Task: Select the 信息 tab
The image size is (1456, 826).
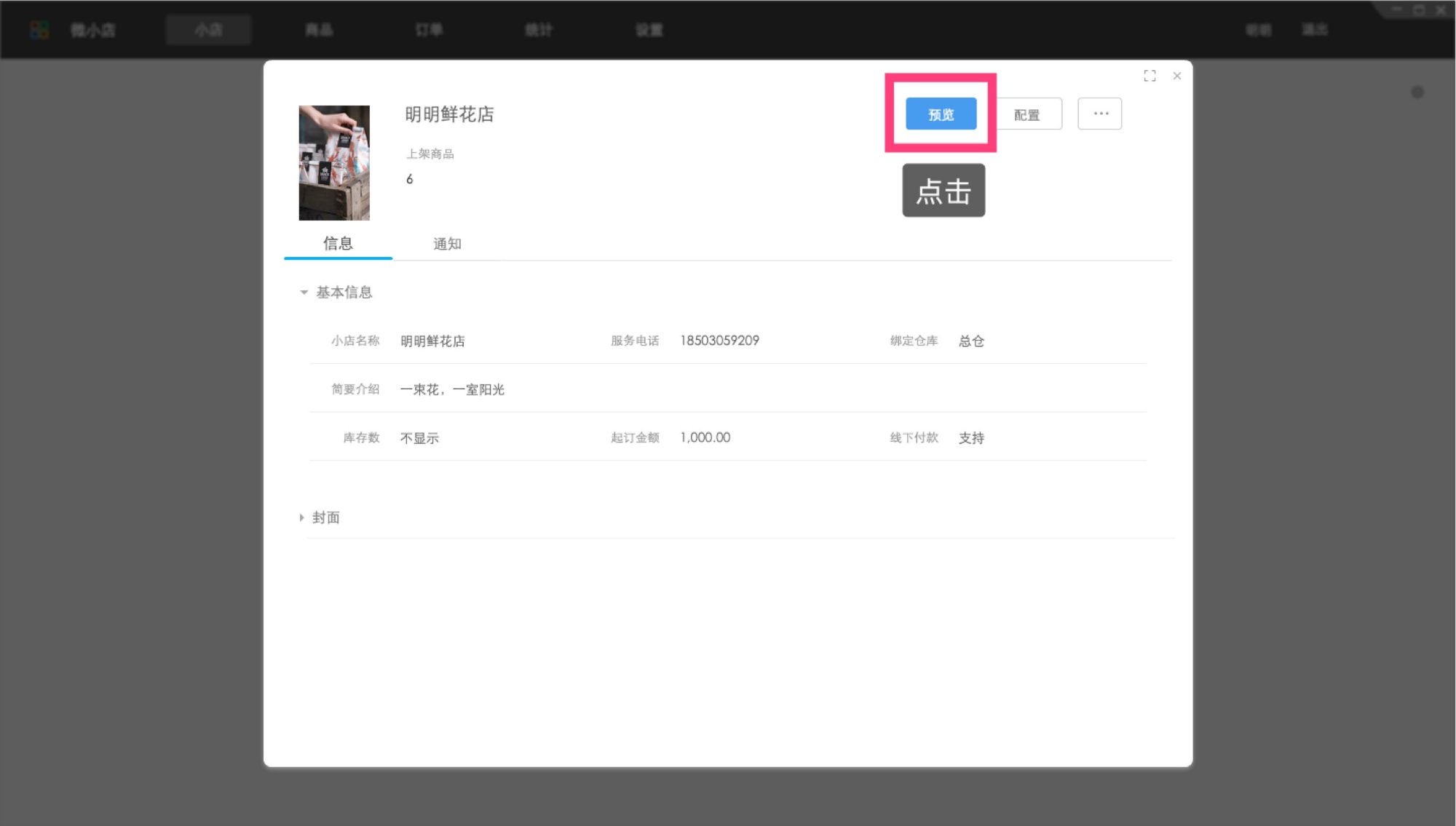Action: pyautogui.click(x=338, y=244)
